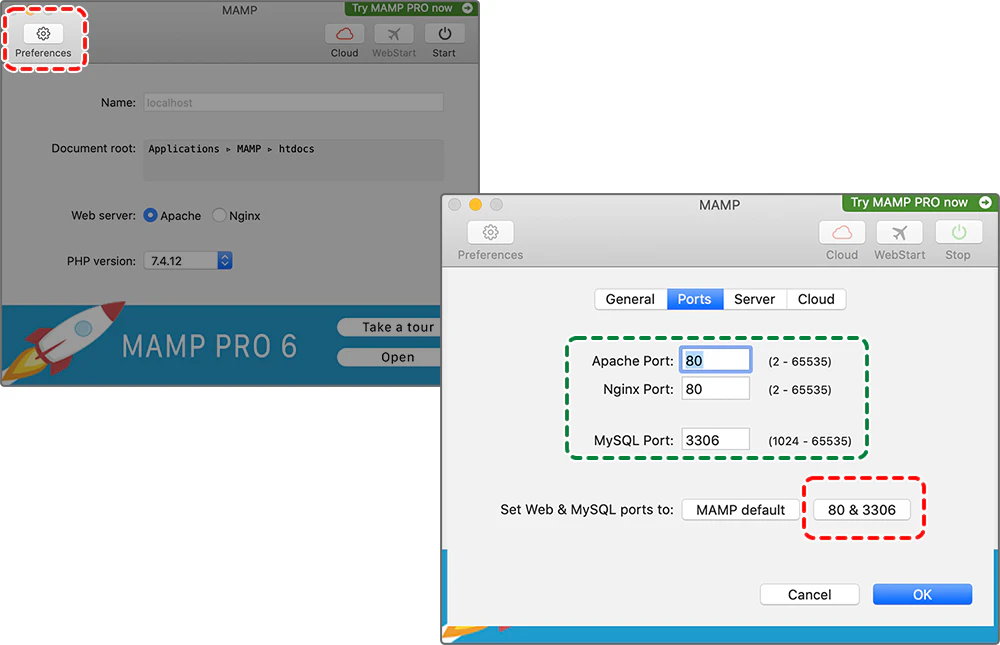Click the Name field showing localhost
Screen dimensions: 1000x645
[x=293, y=103]
